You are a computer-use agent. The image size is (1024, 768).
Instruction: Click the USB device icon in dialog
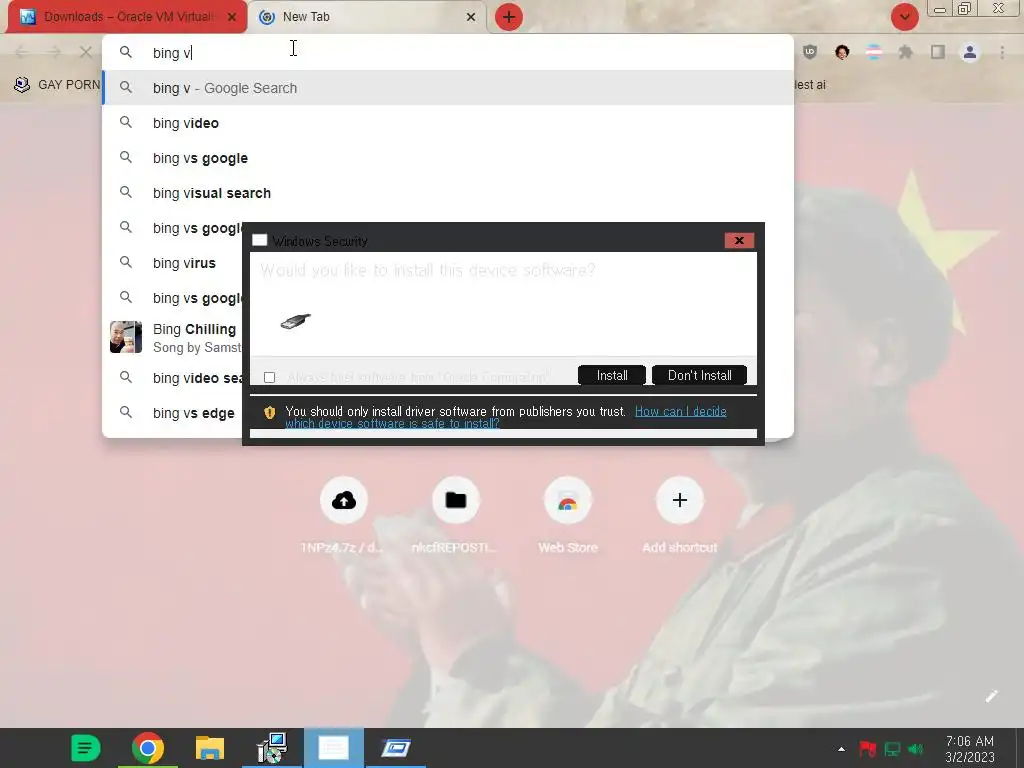click(x=296, y=321)
